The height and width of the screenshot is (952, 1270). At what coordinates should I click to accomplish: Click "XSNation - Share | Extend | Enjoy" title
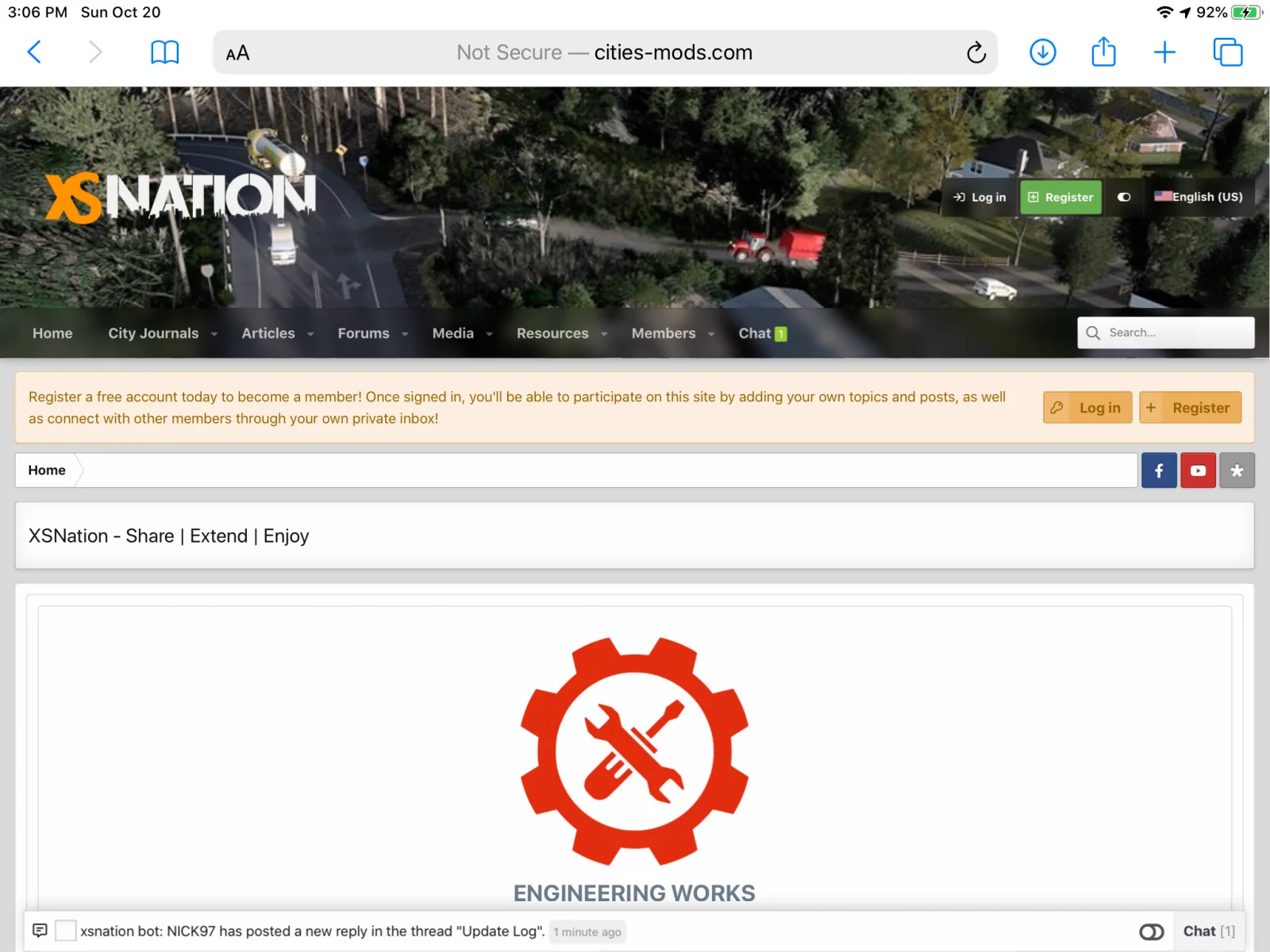[169, 536]
